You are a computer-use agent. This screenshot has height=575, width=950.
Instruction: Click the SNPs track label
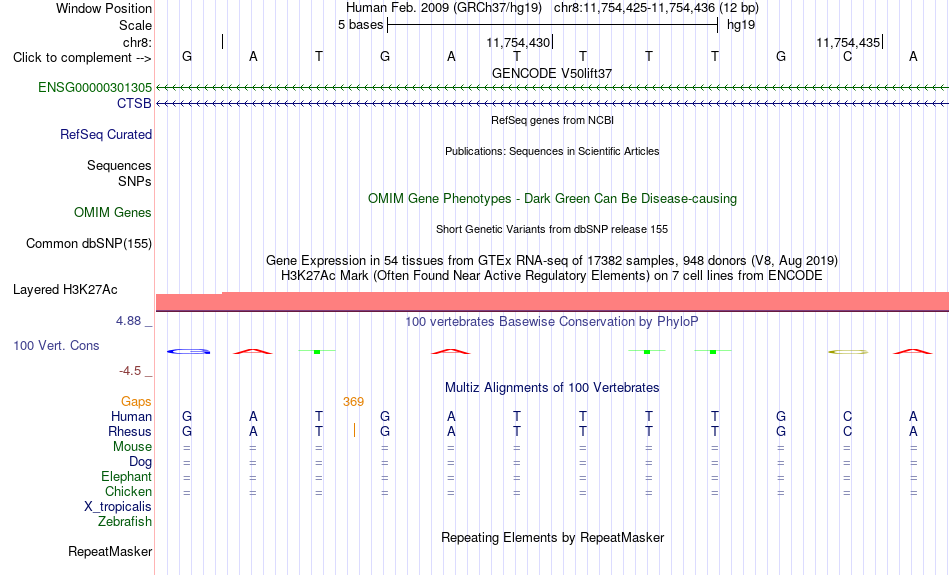(x=135, y=181)
